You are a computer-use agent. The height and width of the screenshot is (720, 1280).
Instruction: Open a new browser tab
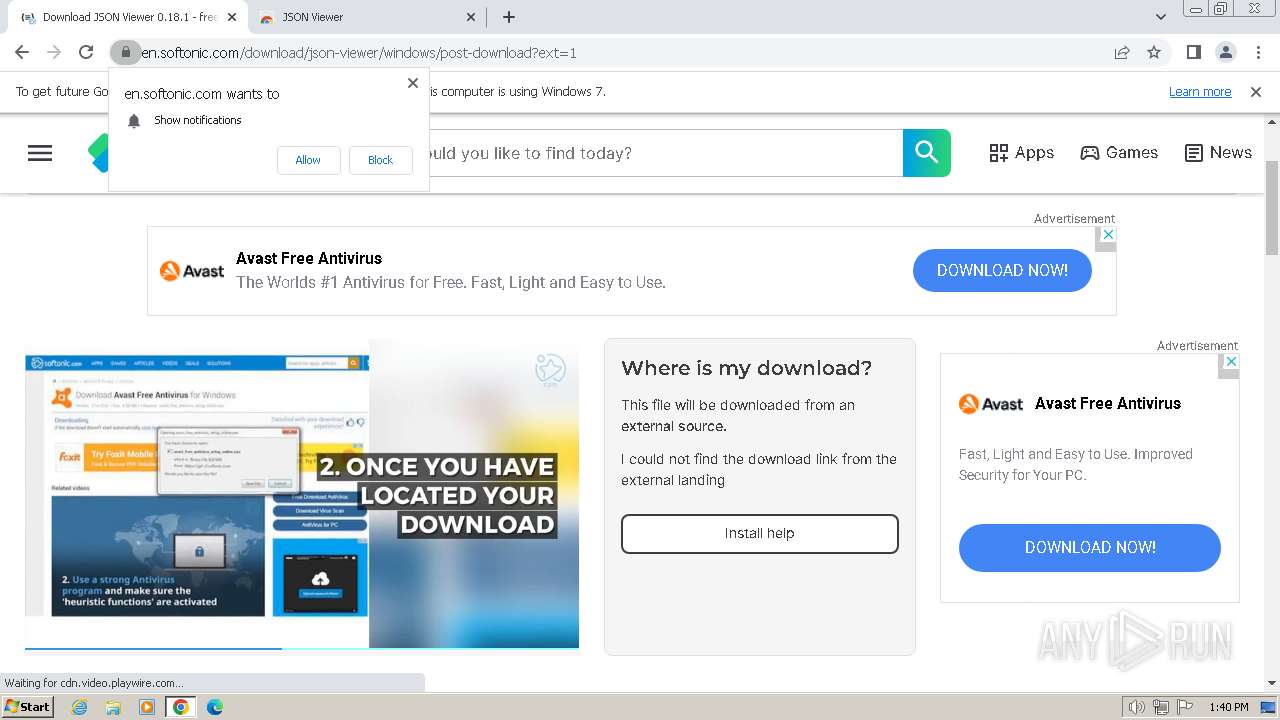tap(509, 17)
